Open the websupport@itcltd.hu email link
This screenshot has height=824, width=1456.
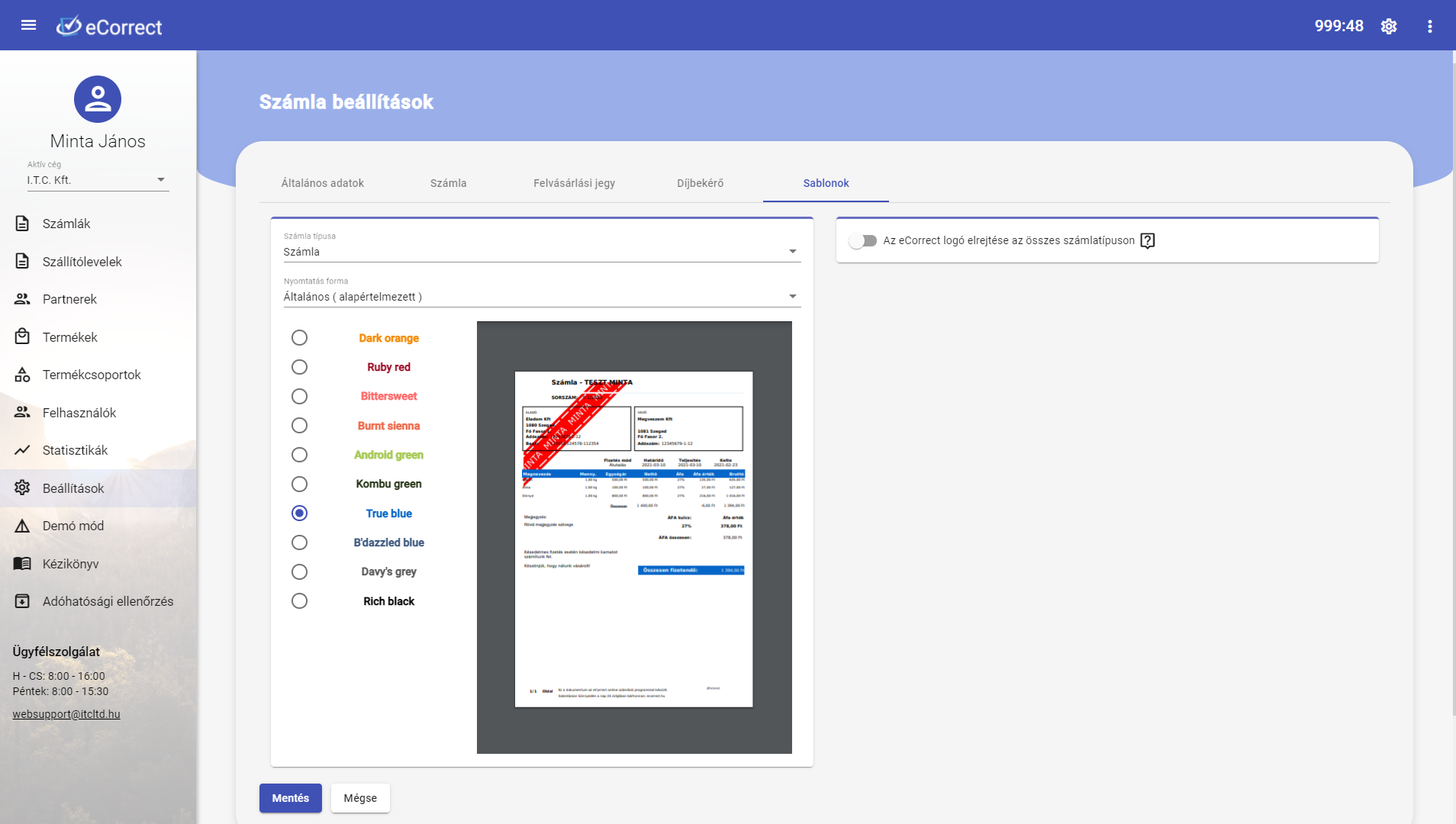tap(66, 714)
